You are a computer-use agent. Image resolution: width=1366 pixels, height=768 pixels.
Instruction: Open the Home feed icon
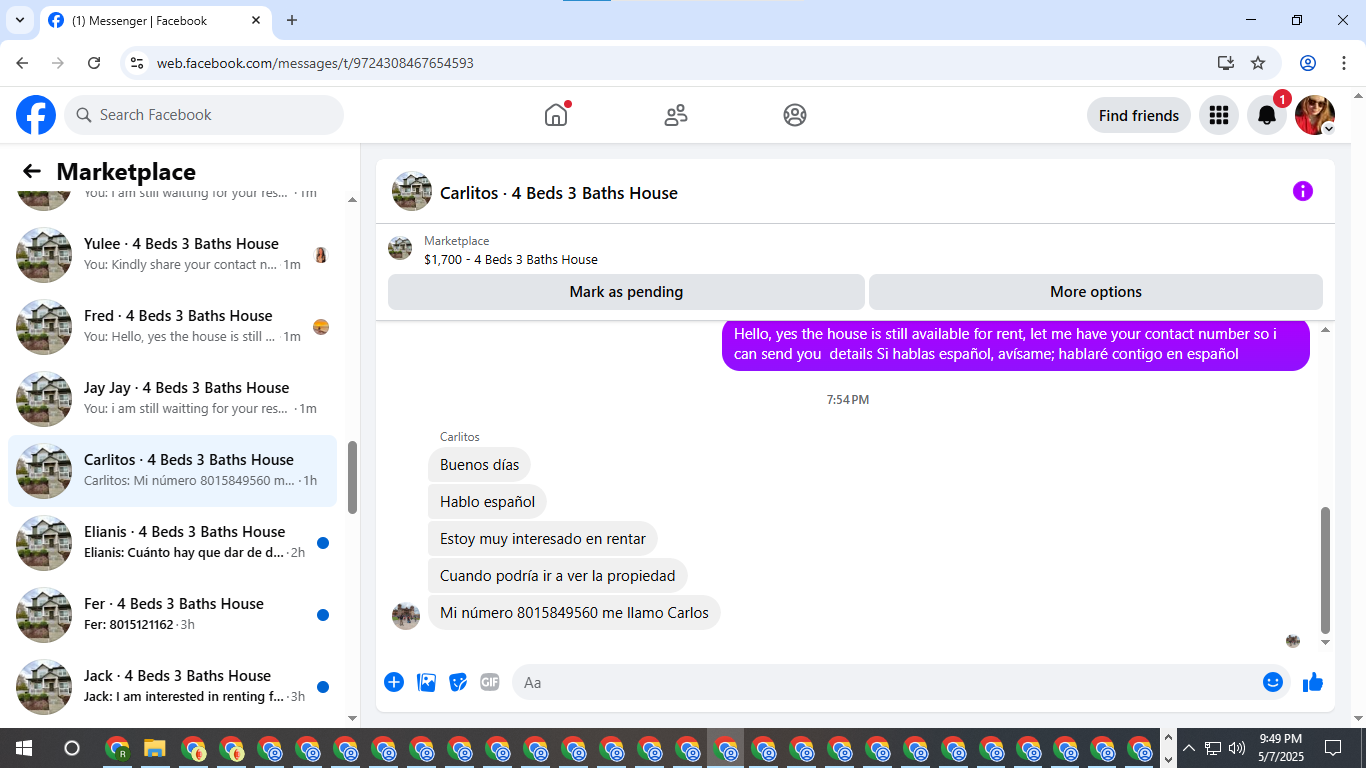click(556, 115)
